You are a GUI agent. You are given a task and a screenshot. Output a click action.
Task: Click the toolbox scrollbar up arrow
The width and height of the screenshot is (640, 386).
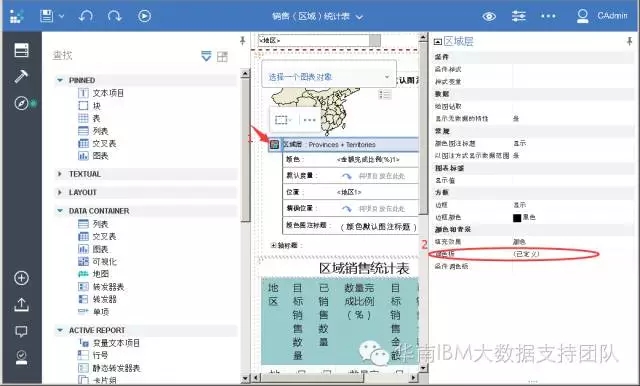pos(245,74)
